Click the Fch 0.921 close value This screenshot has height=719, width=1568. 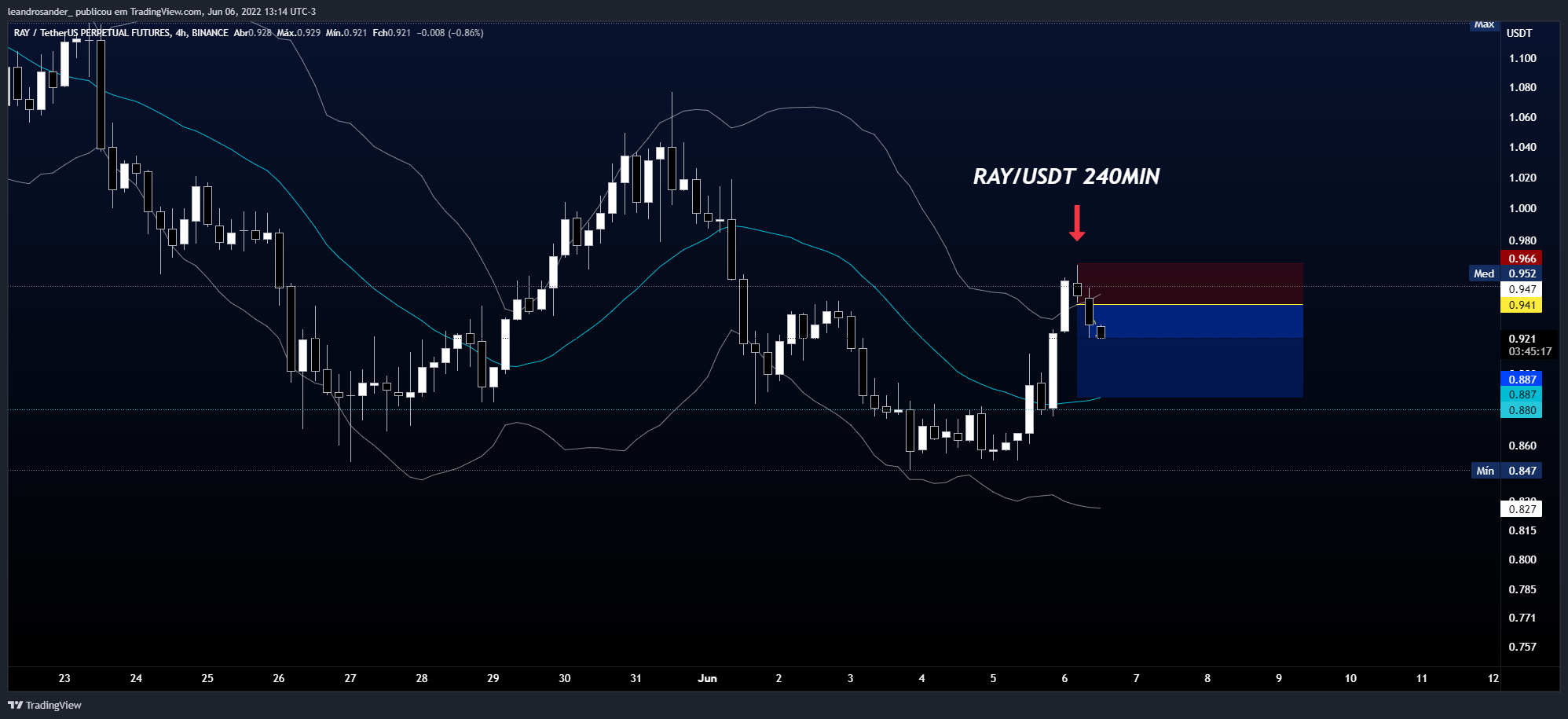tap(392, 33)
